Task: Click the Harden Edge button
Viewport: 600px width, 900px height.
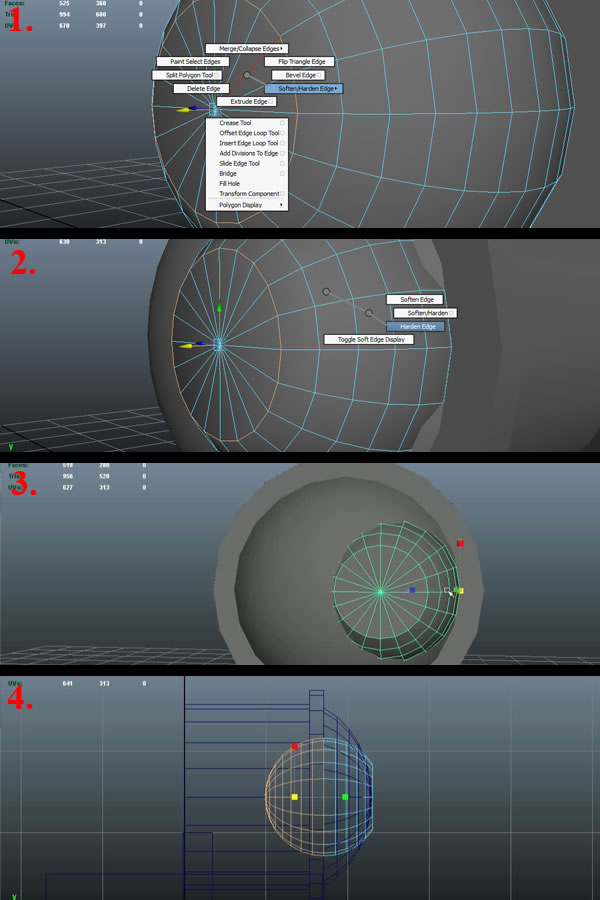Action: pos(415,326)
